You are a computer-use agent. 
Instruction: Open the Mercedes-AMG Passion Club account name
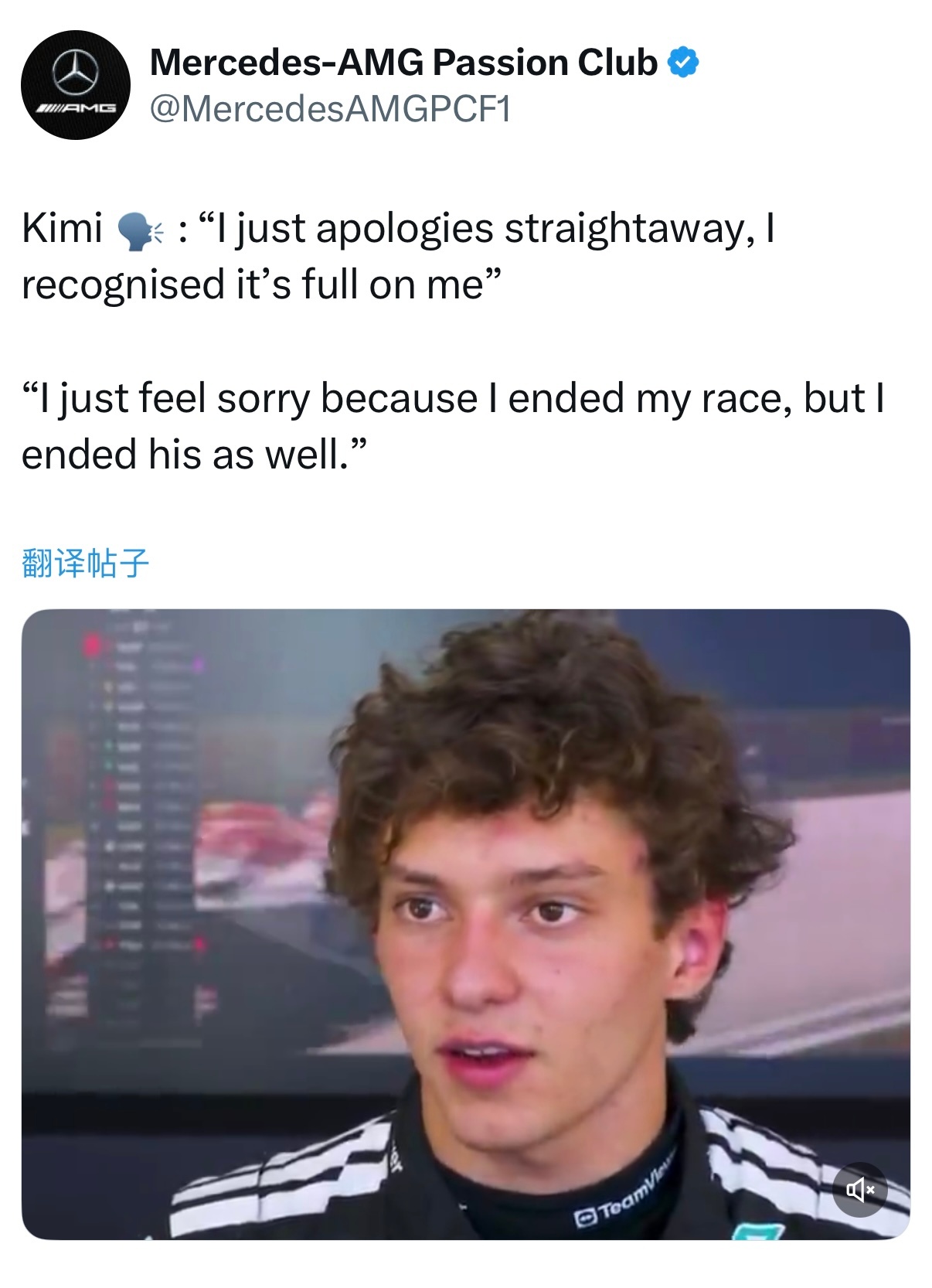[403, 63]
